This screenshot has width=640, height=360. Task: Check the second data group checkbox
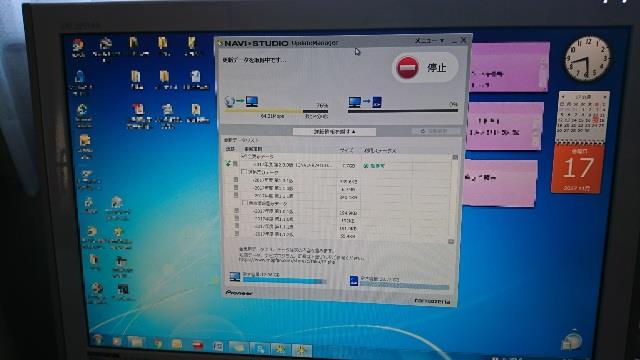tap(244, 172)
